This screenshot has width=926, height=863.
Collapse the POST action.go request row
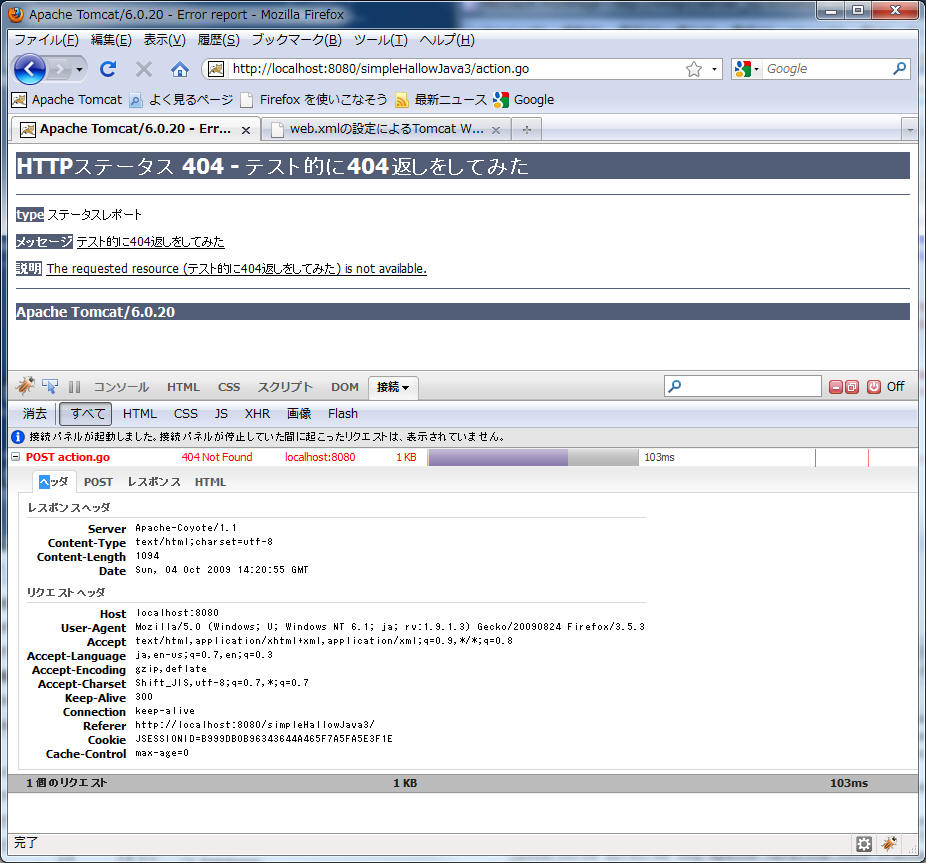click(15, 457)
